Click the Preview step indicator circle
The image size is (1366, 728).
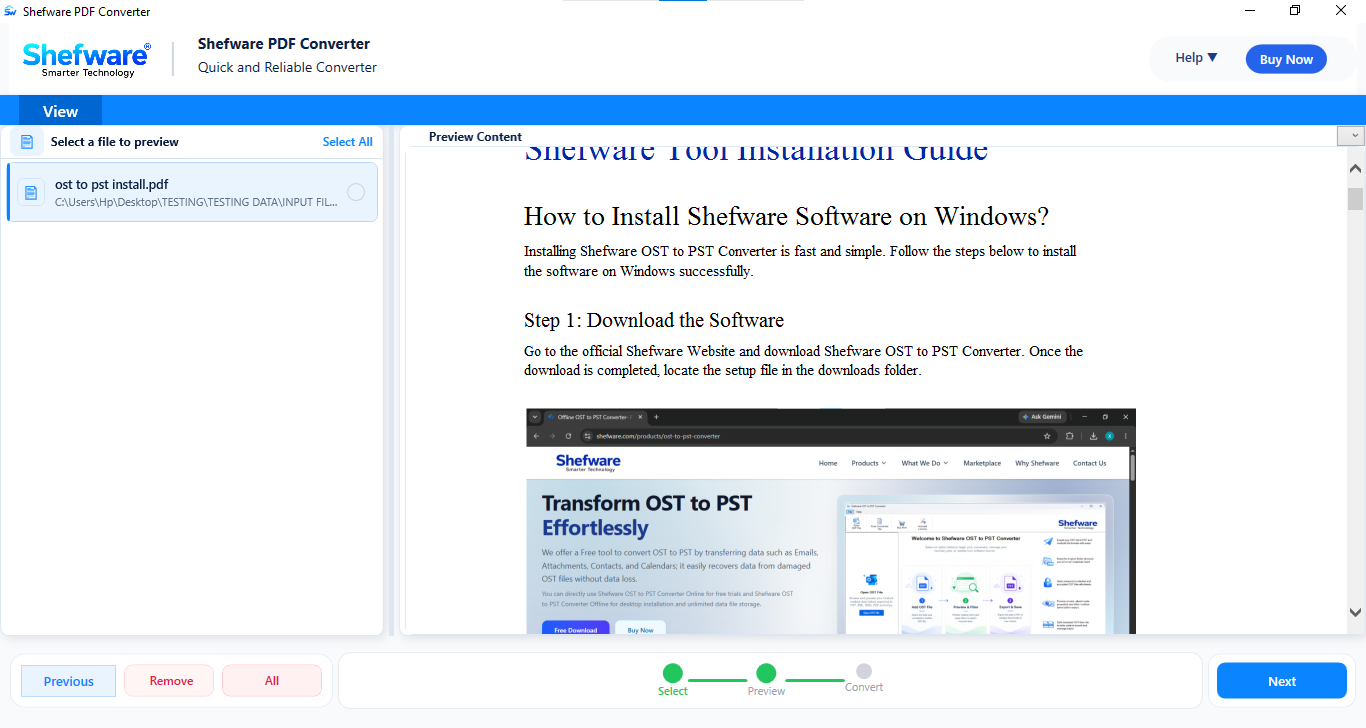coord(766,673)
